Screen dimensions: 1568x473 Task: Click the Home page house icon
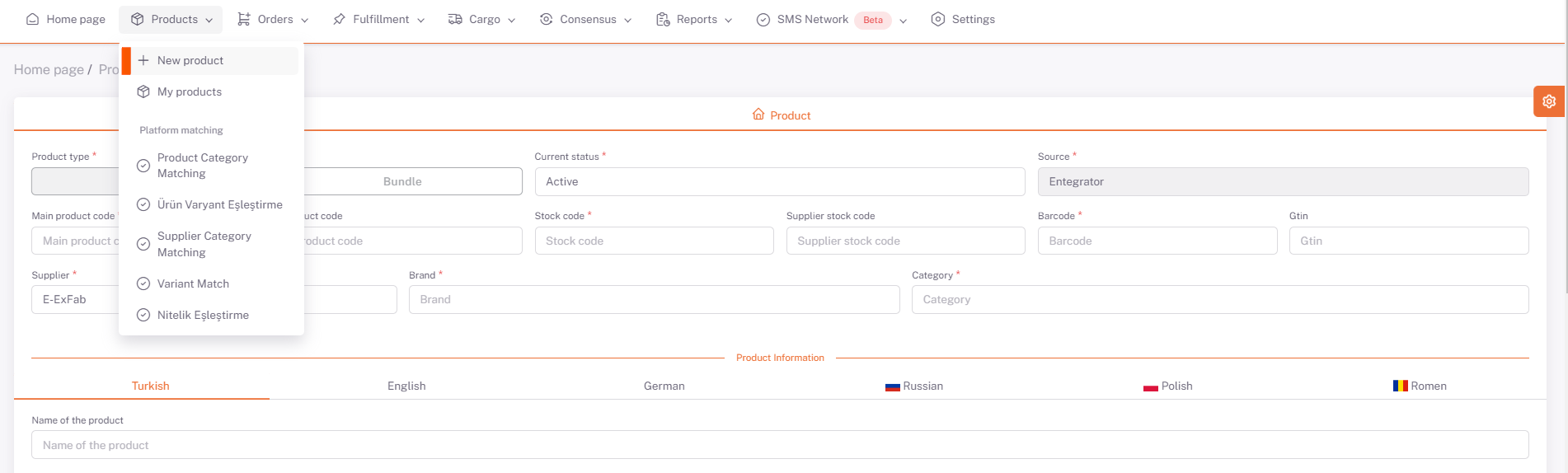pos(33,19)
